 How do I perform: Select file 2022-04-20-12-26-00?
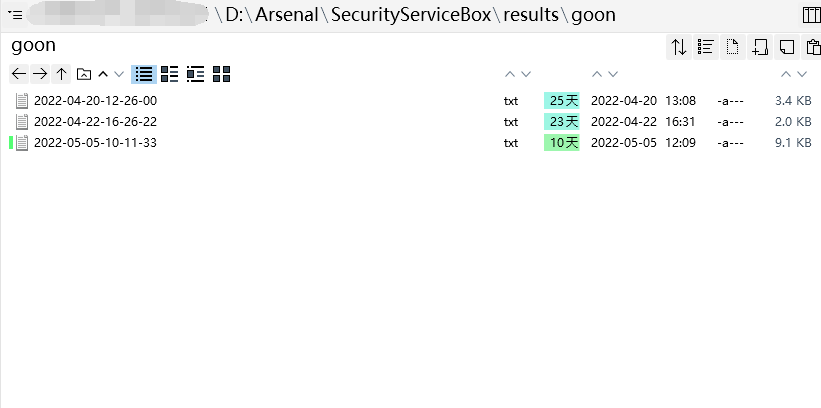click(x=95, y=100)
